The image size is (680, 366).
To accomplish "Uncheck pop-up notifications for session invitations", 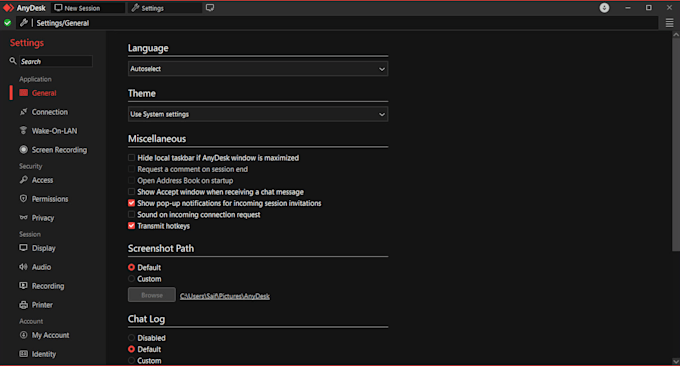I will coord(131,203).
